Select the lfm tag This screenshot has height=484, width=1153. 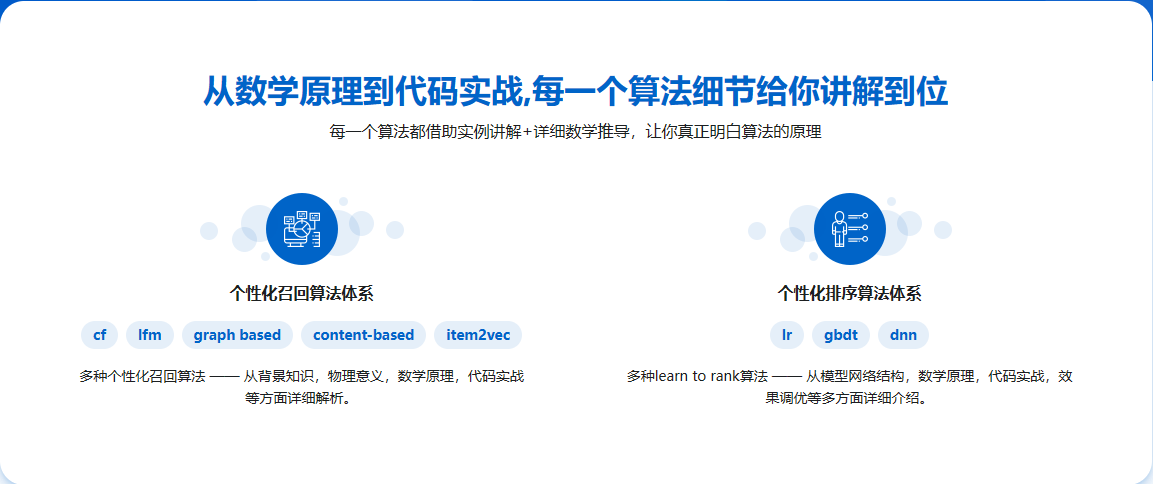150,335
